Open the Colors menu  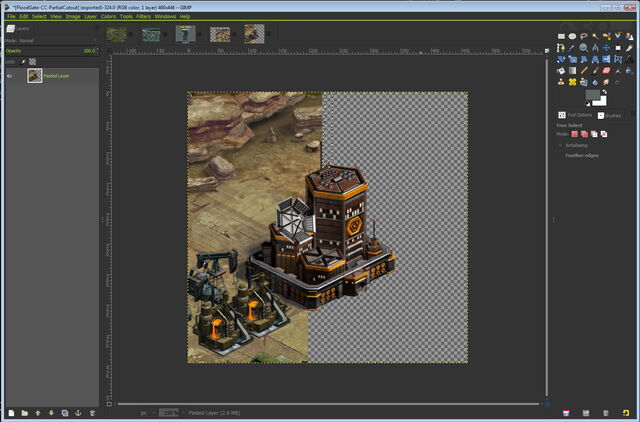[x=108, y=16]
